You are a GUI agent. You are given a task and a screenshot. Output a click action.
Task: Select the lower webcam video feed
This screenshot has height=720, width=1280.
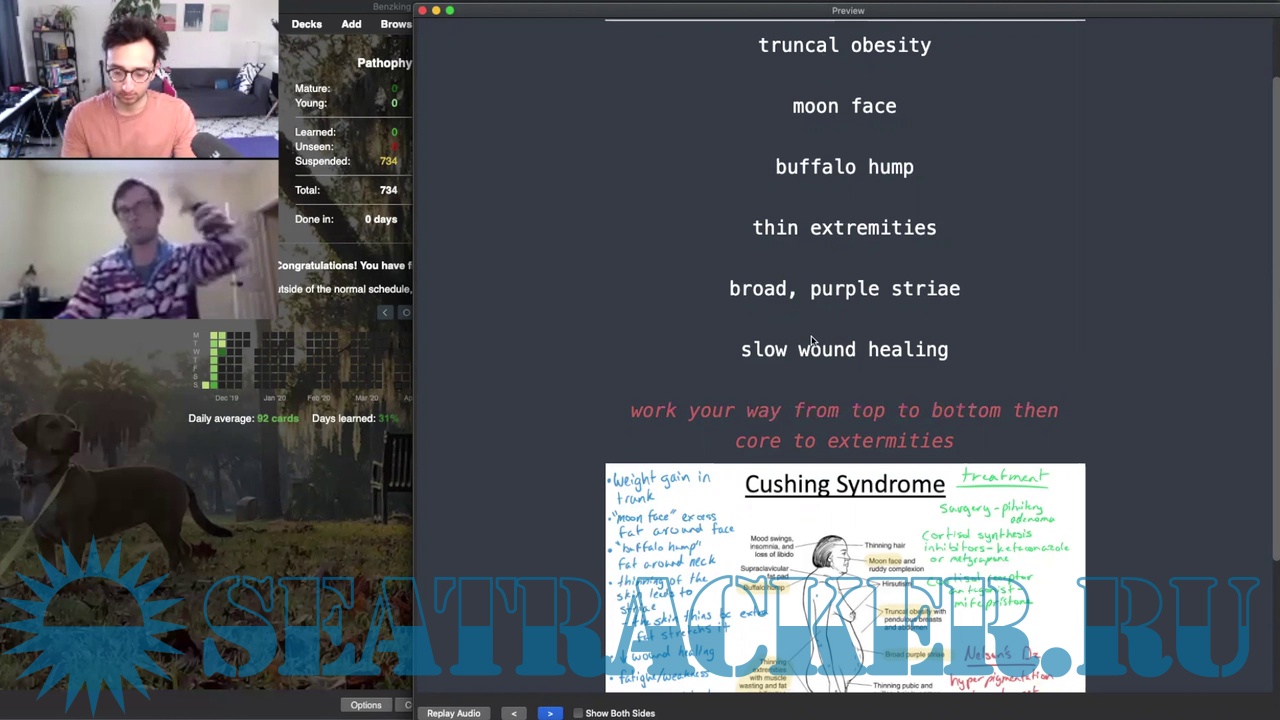click(139, 239)
